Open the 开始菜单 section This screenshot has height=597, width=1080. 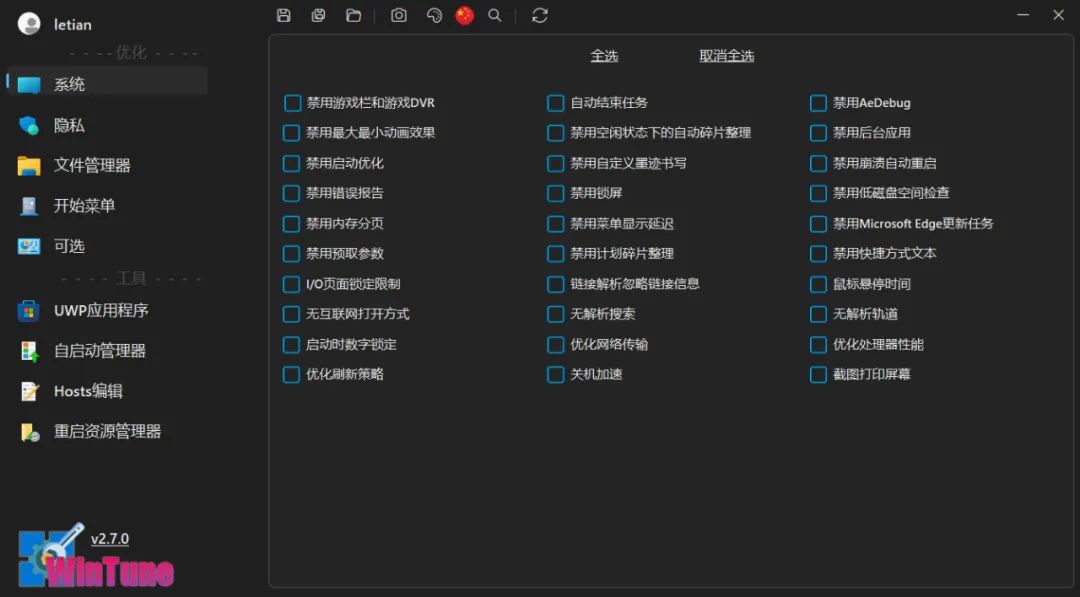84,205
